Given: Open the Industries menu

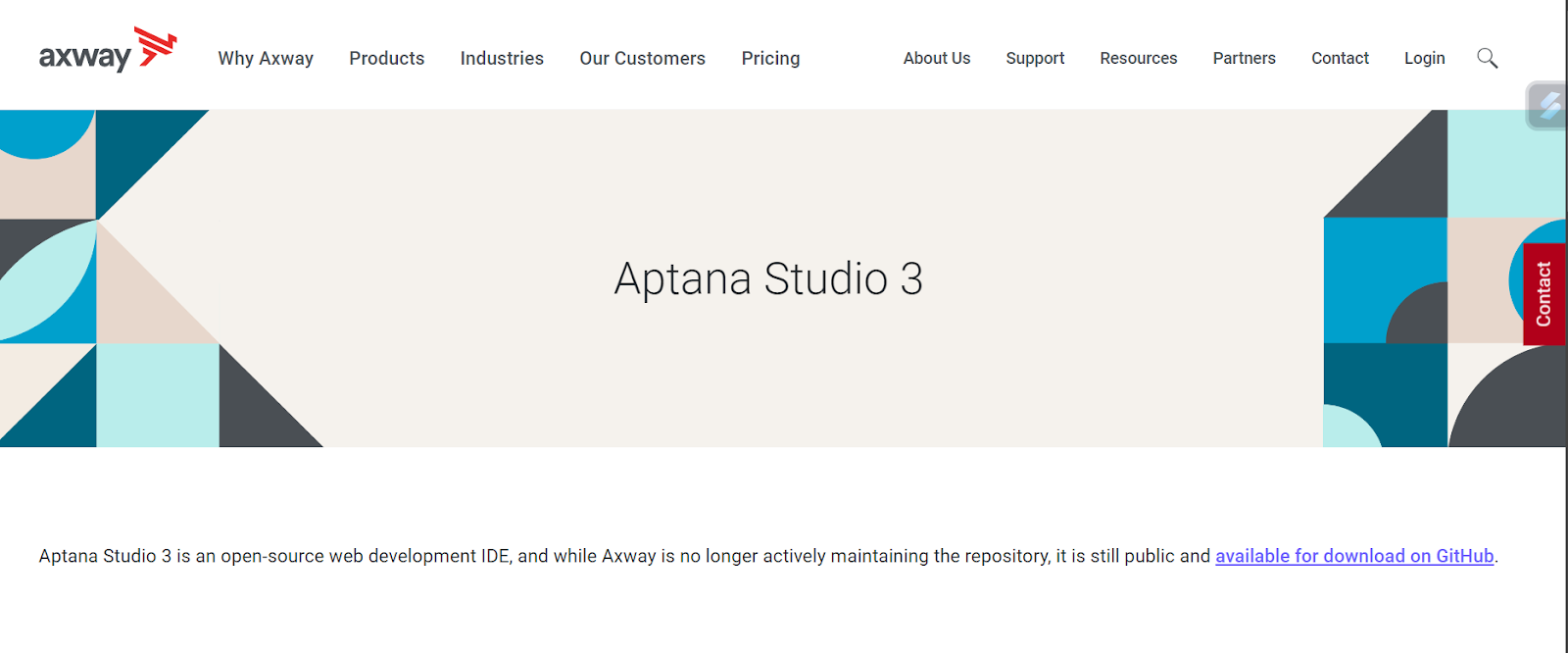Looking at the screenshot, I should tap(502, 59).
